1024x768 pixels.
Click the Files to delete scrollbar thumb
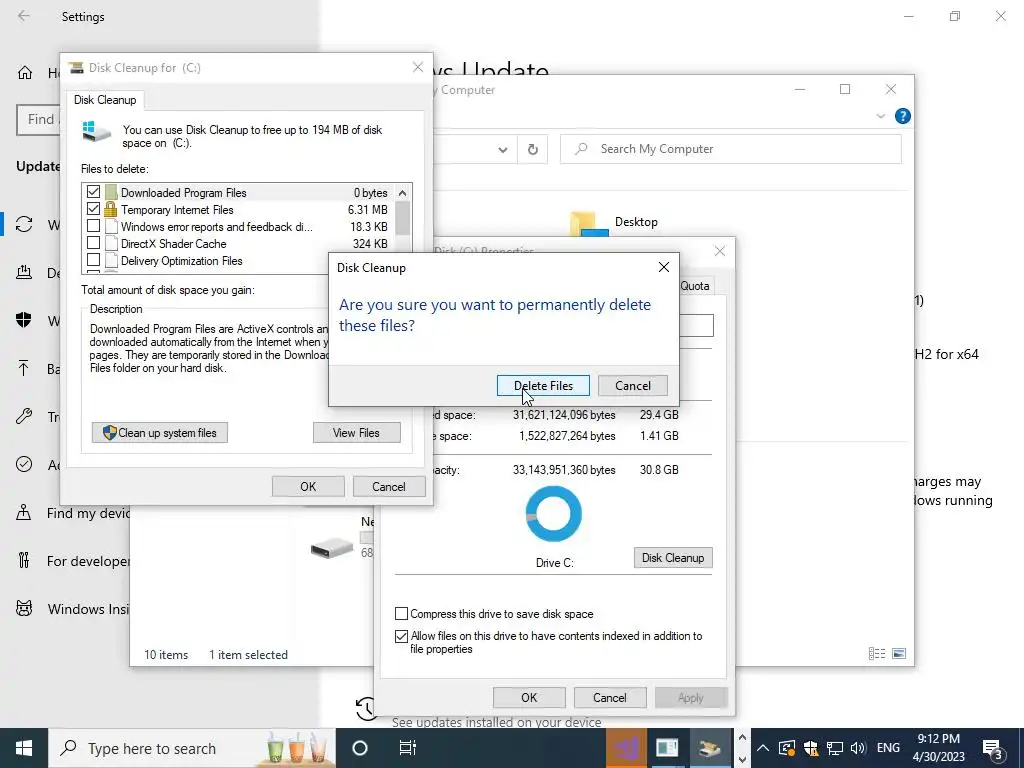402,217
